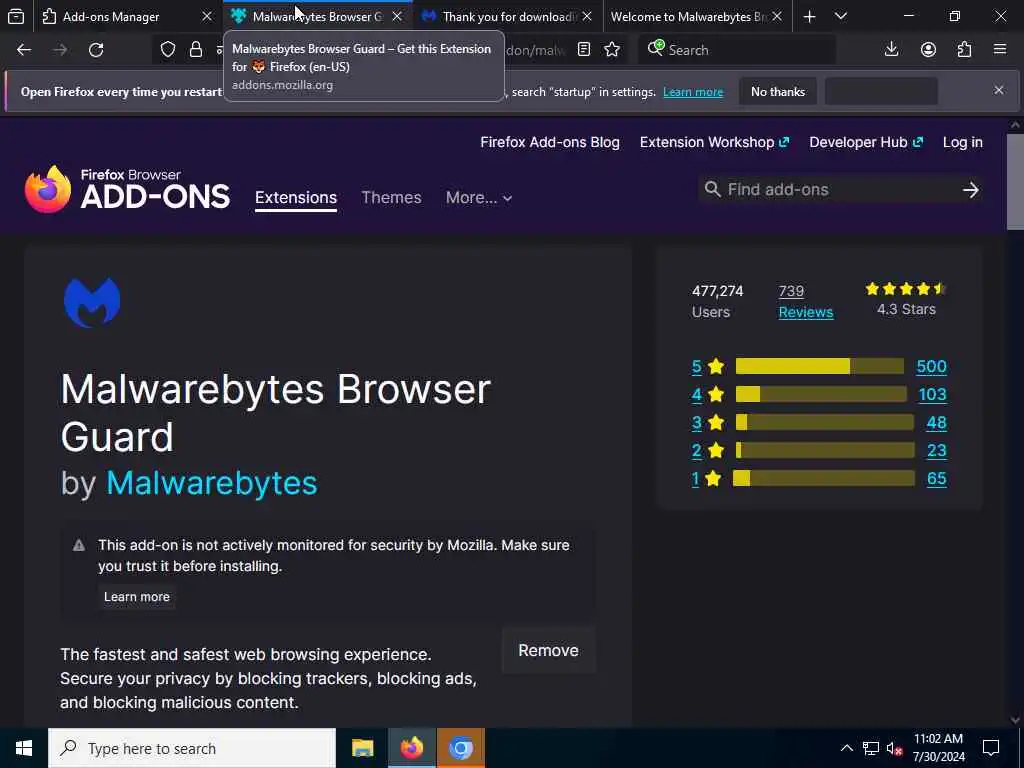Submit search with the arrow button
This screenshot has height=768, width=1024.
(x=970, y=189)
